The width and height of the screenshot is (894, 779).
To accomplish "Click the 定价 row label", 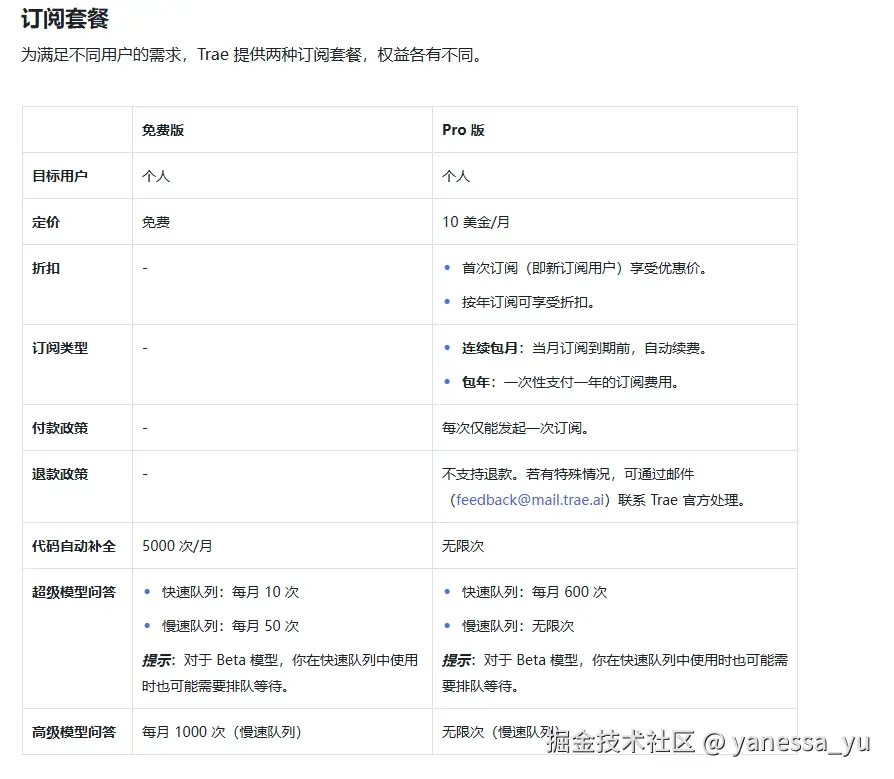I will [x=46, y=222].
